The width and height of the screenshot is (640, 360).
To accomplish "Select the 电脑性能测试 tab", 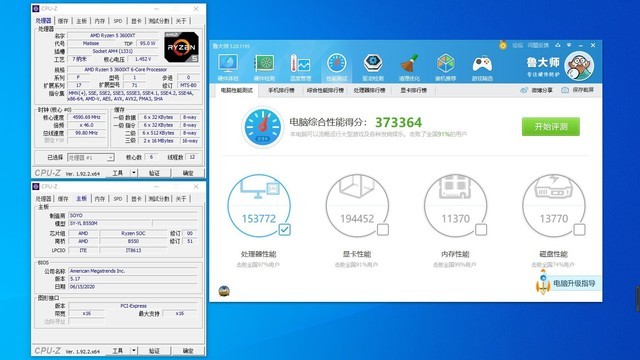I will [x=237, y=90].
